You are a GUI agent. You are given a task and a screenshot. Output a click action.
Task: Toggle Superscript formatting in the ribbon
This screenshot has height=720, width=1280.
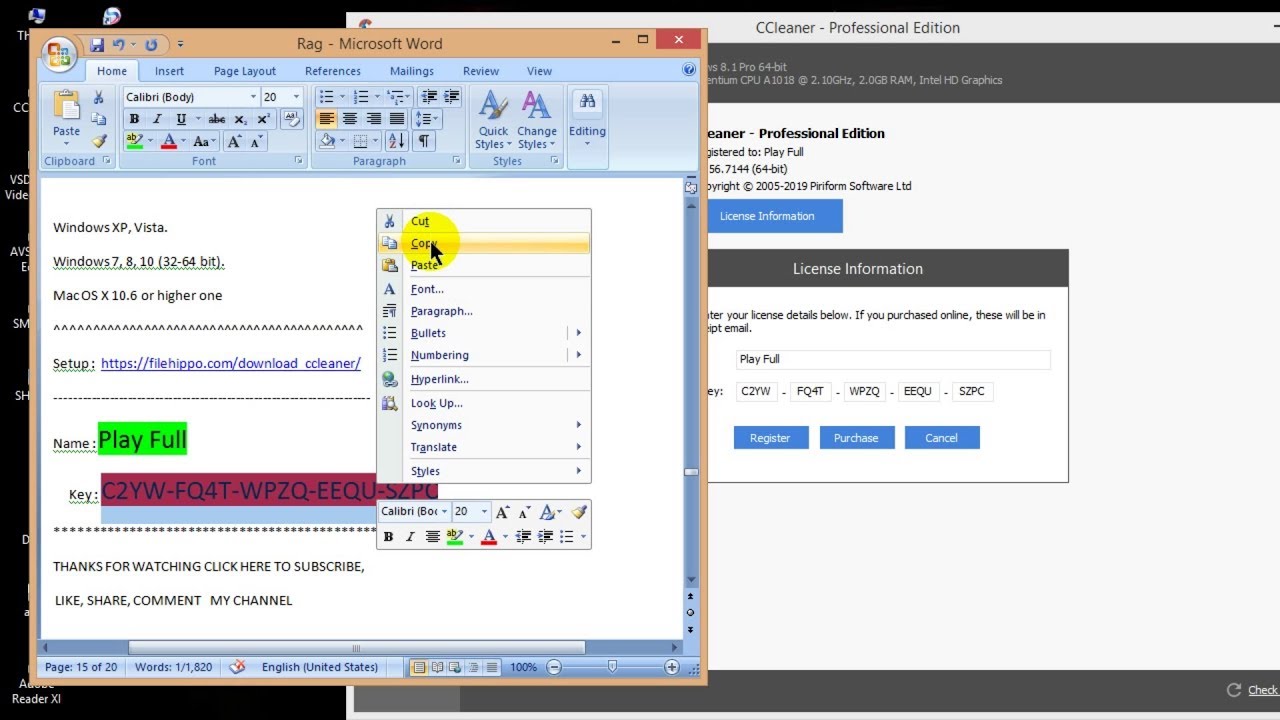pyautogui.click(x=263, y=119)
